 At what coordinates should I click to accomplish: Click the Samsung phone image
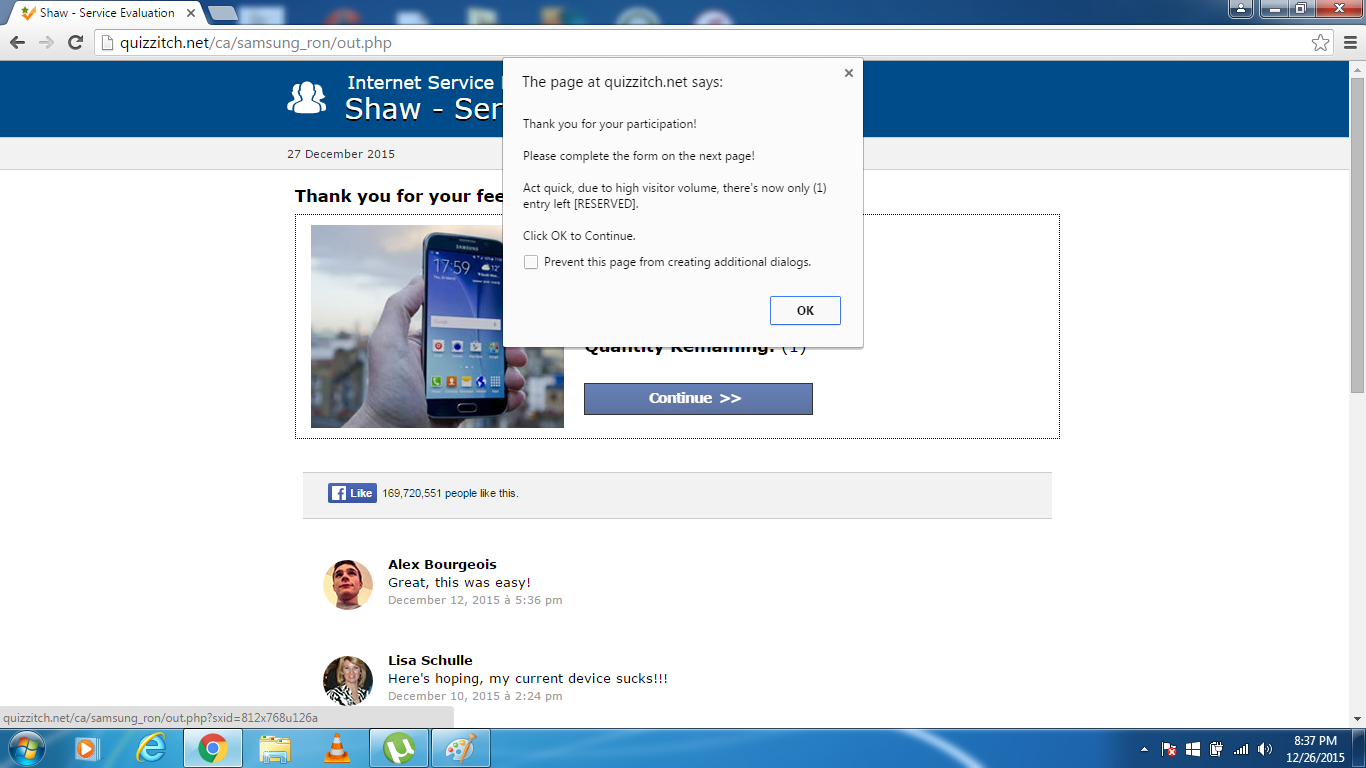tap(437, 326)
